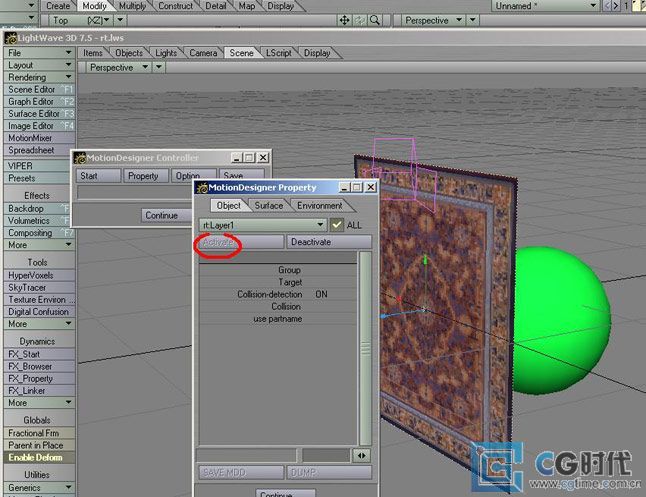Open the File menu dropdown

click(x=38, y=53)
